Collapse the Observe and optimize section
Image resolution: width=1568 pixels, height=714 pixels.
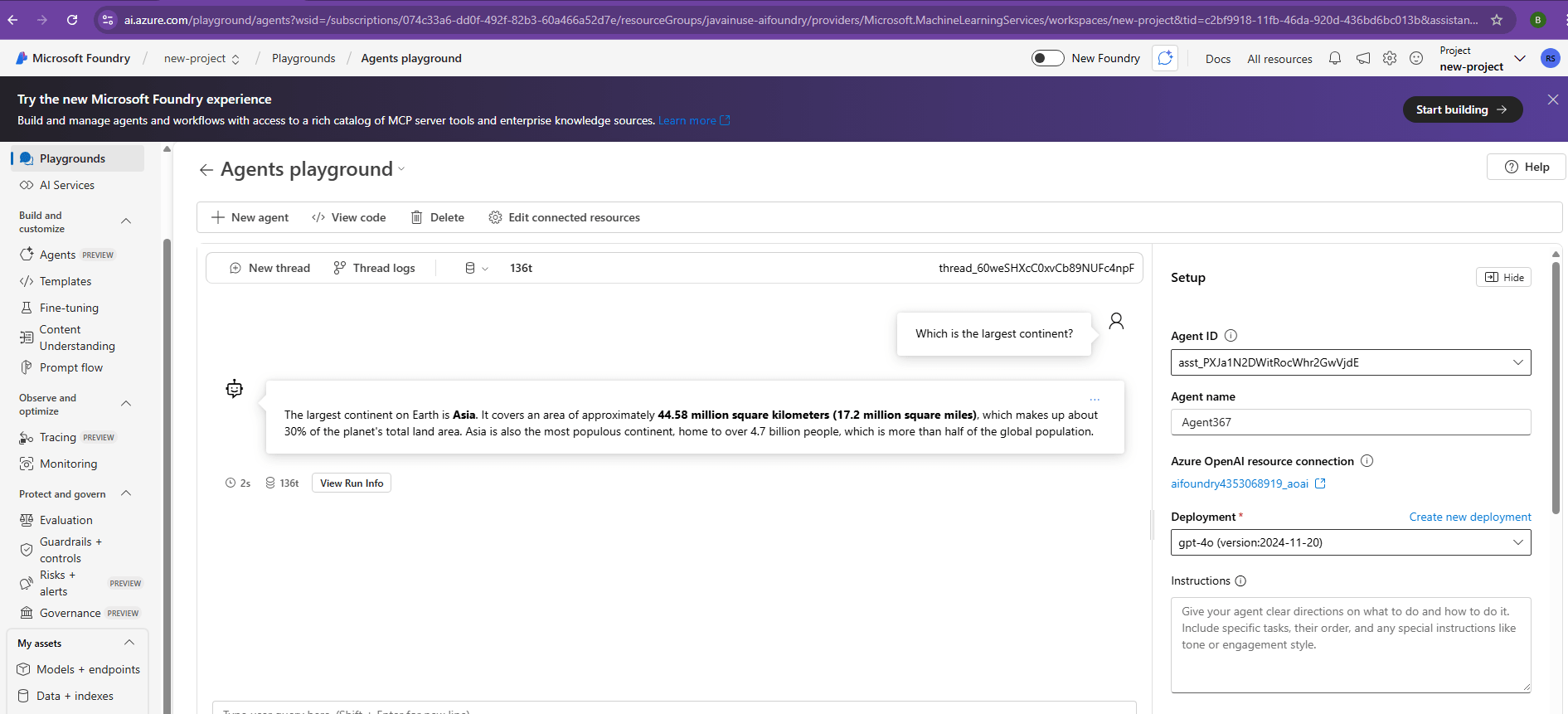tap(126, 403)
